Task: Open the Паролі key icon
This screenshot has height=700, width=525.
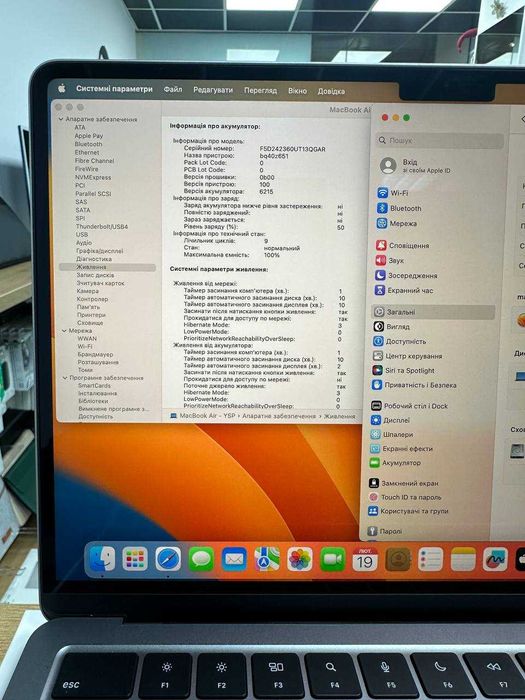Action: (x=372, y=531)
